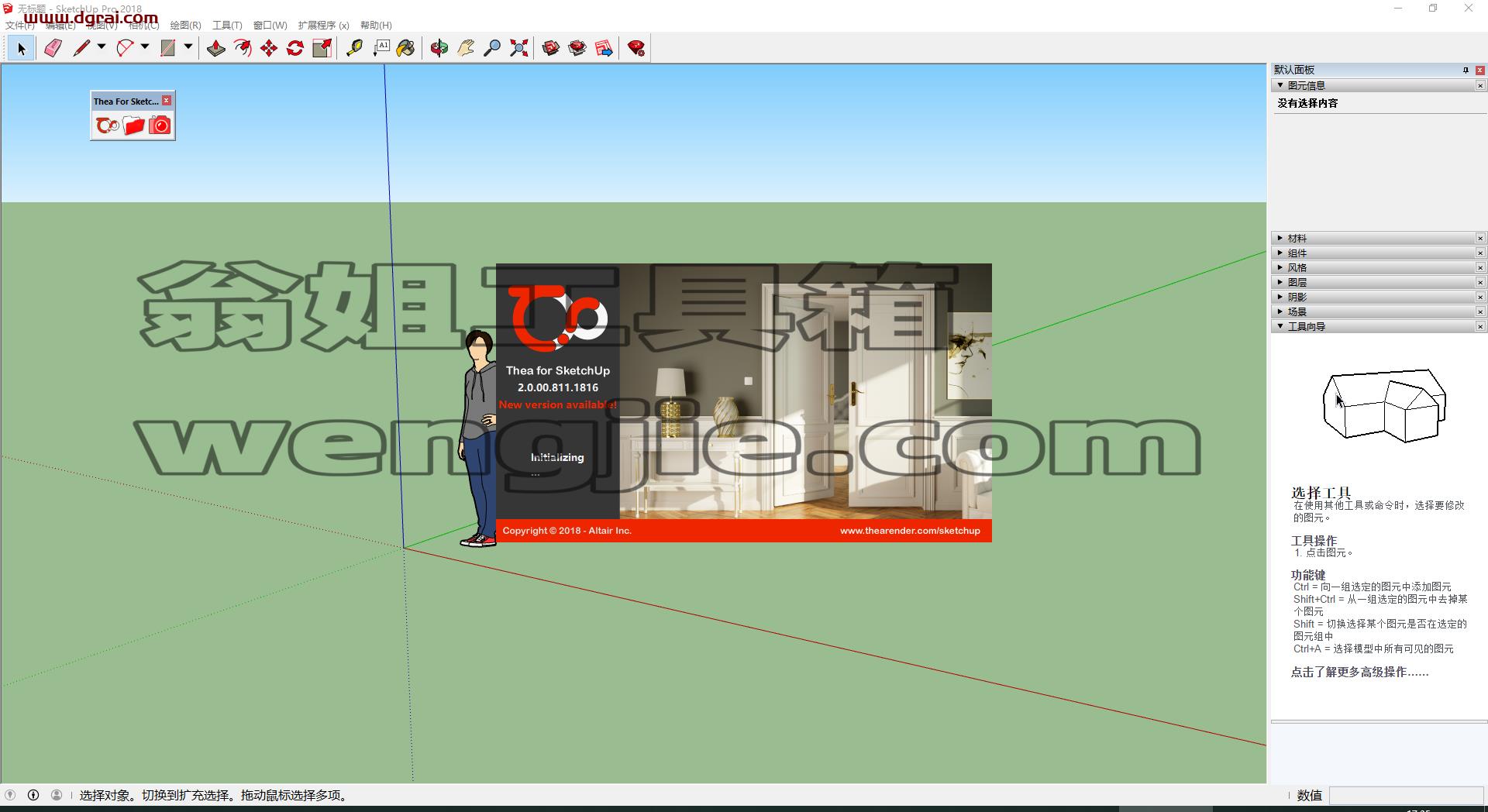Toggle auto-hide pin on 默认面板 tray
This screenshot has height=812, width=1488.
(1466, 70)
